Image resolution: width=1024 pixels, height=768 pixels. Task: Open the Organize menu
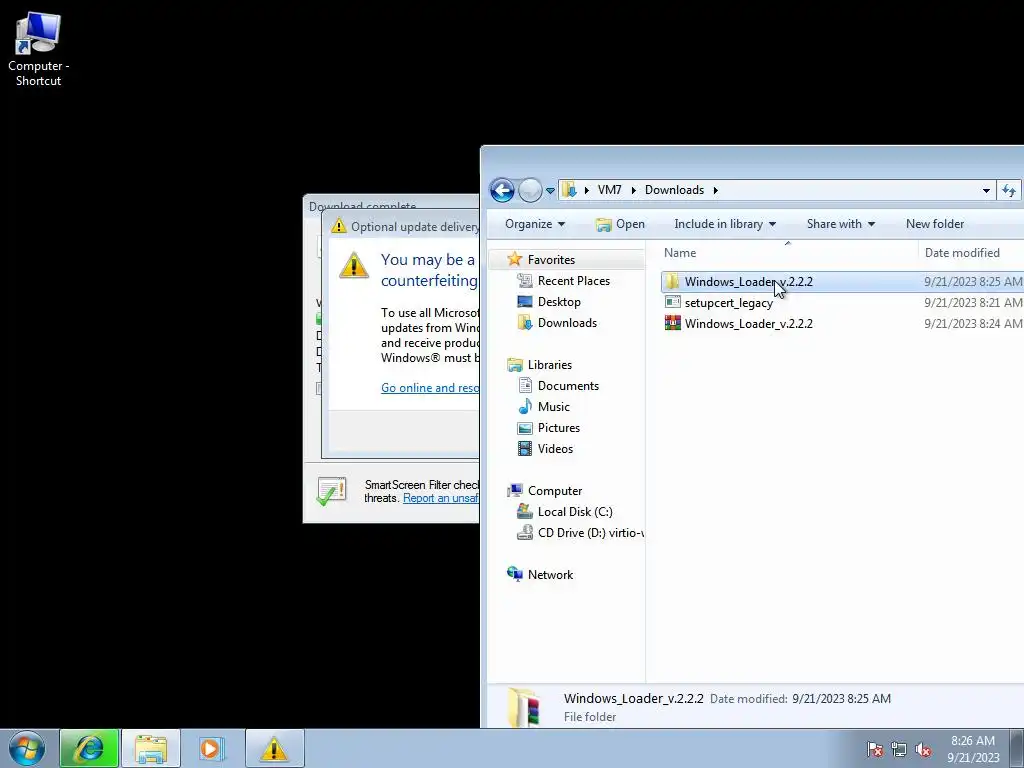coord(535,224)
